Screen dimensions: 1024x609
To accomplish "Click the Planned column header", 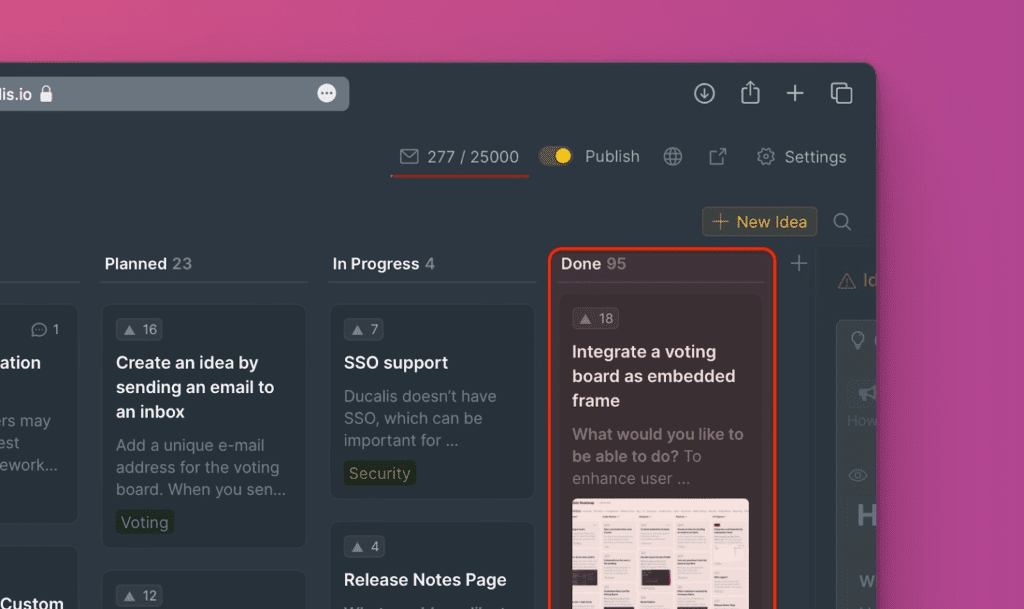I will [147, 264].
